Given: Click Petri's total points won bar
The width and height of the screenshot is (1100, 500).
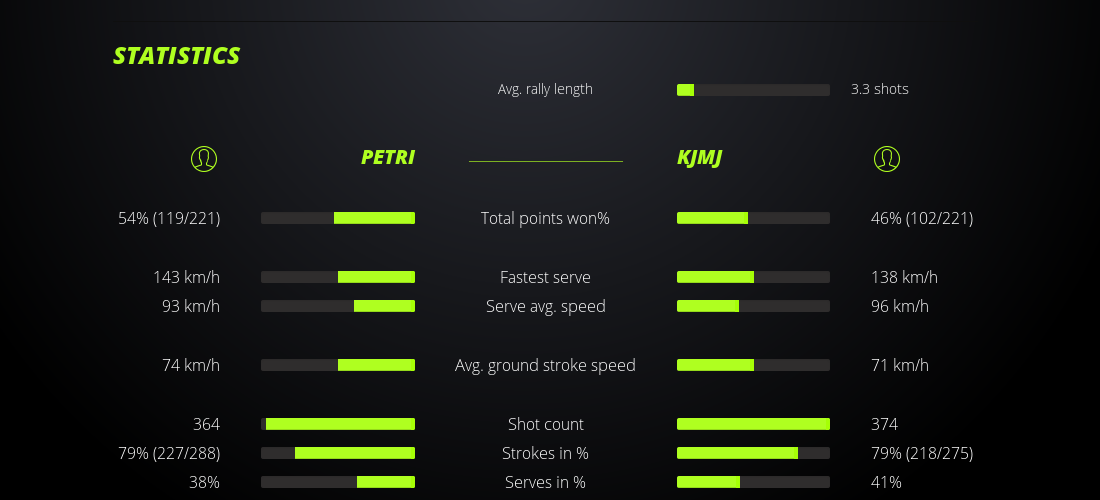Looking at the screenshot, I should (x=338, y=218).
